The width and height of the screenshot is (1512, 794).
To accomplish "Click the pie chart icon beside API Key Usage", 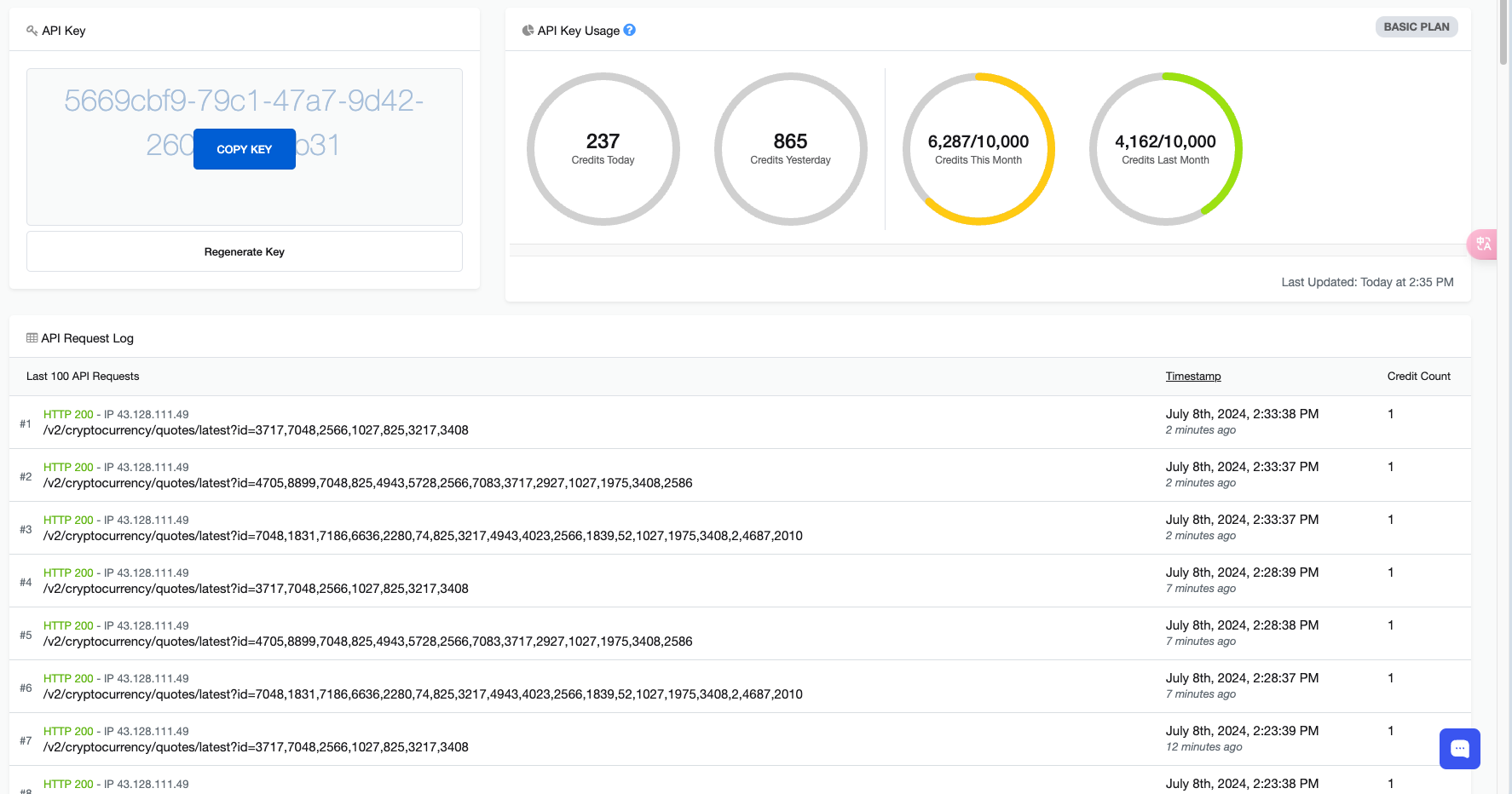I will (x=528, y=31).
